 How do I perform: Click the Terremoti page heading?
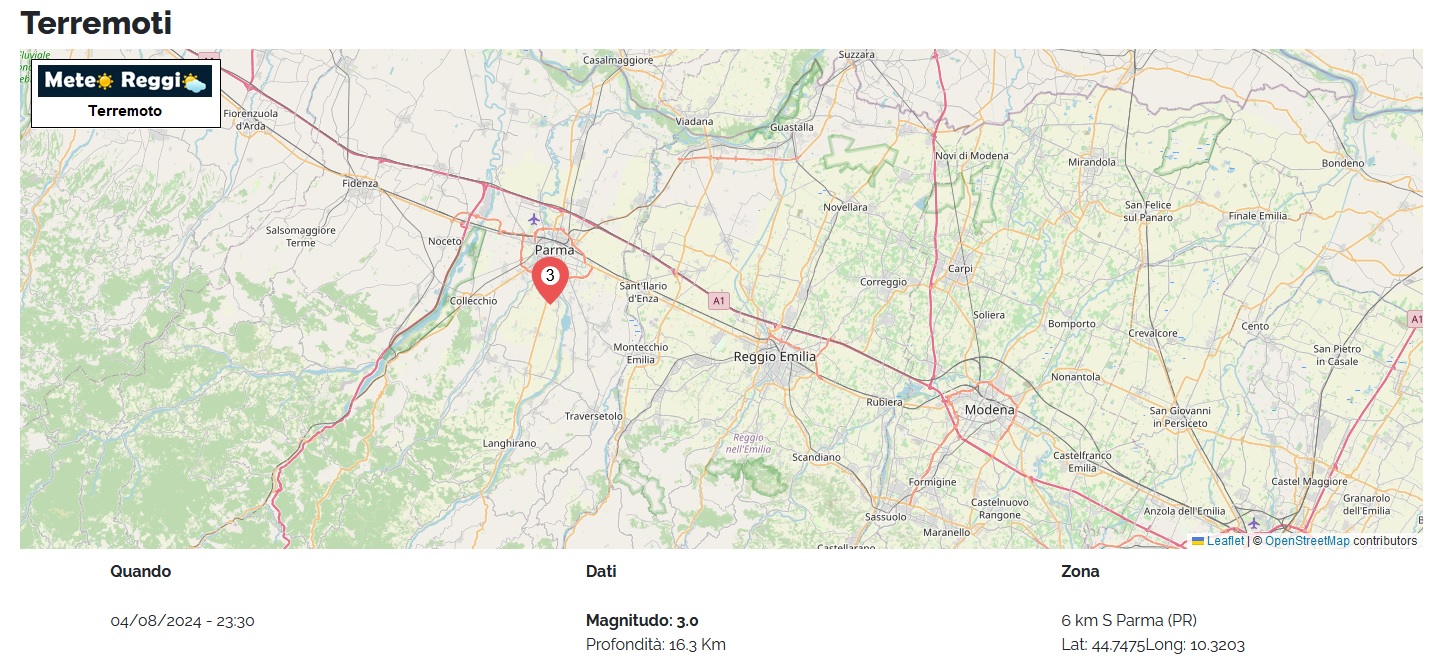(x=96, y=22)
